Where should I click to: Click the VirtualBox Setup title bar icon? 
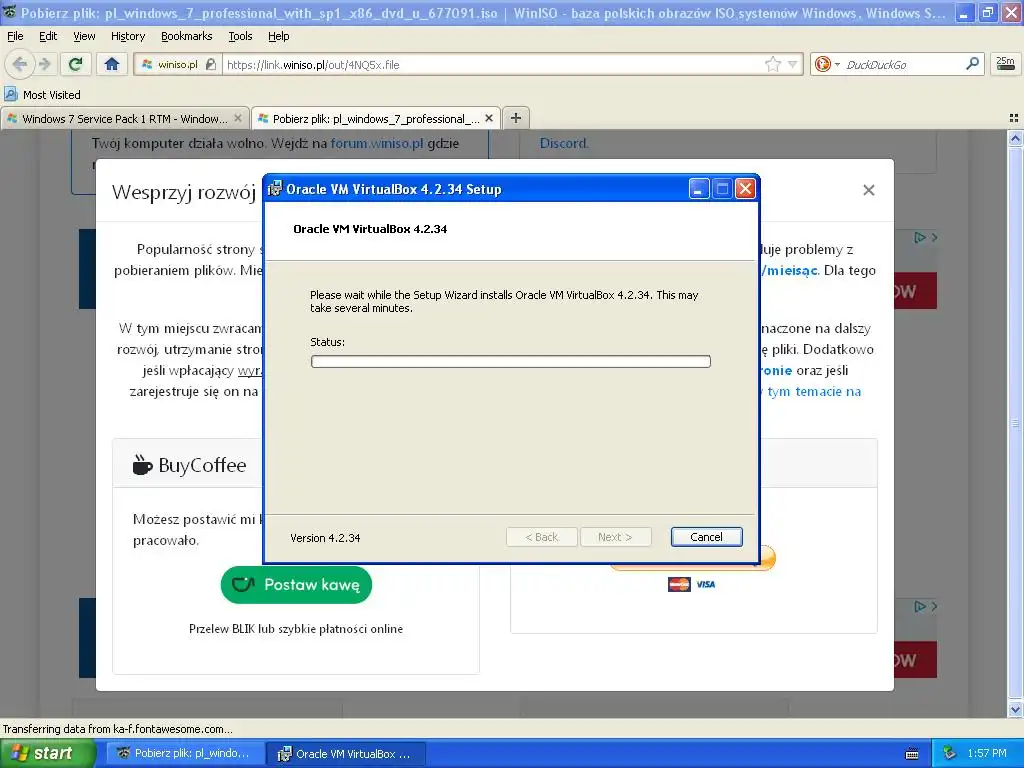(x=275, y=189)
